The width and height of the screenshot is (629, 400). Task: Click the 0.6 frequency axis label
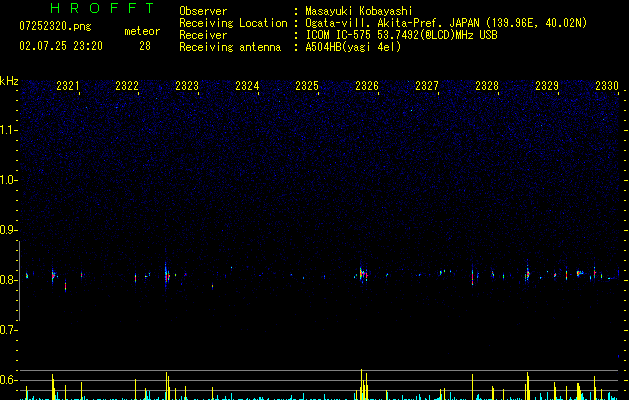(7, 380)
